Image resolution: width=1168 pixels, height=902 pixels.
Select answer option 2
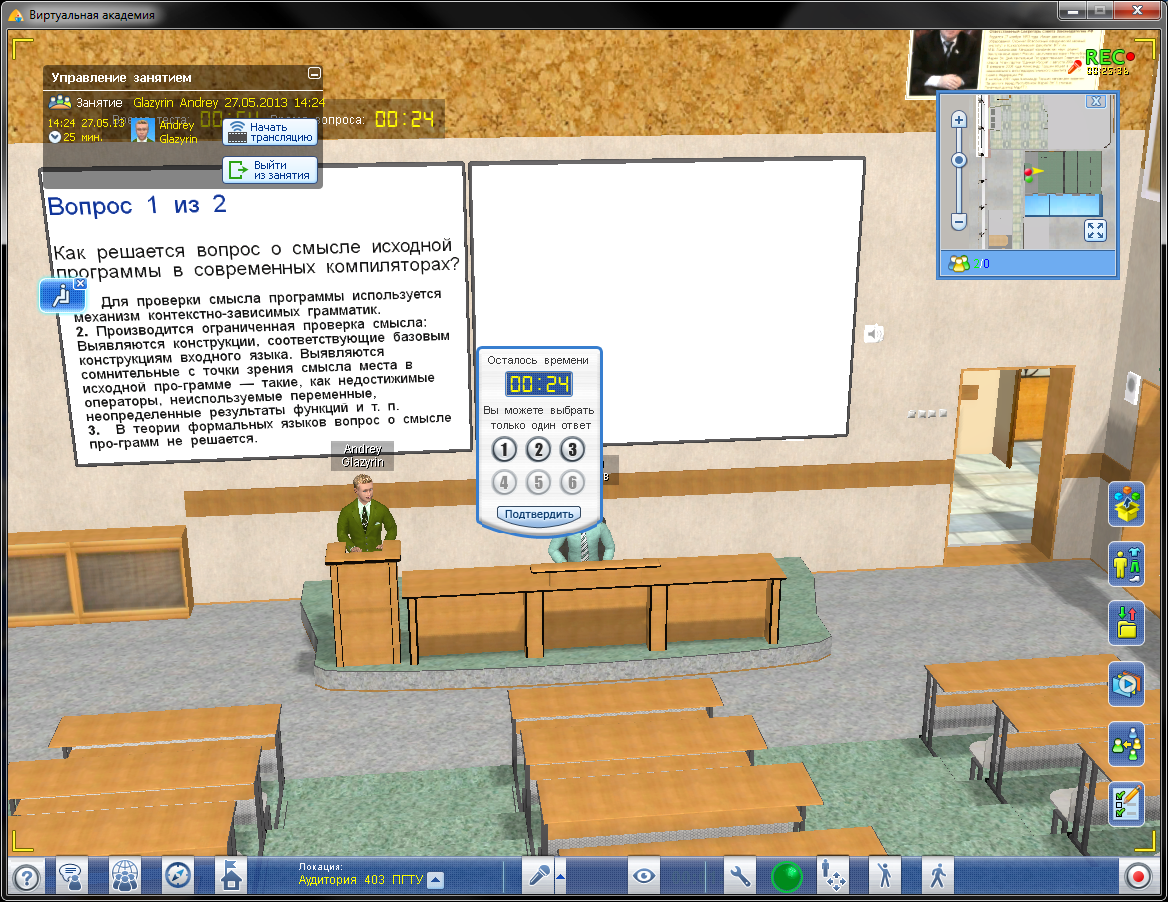[x=539, y=450]
